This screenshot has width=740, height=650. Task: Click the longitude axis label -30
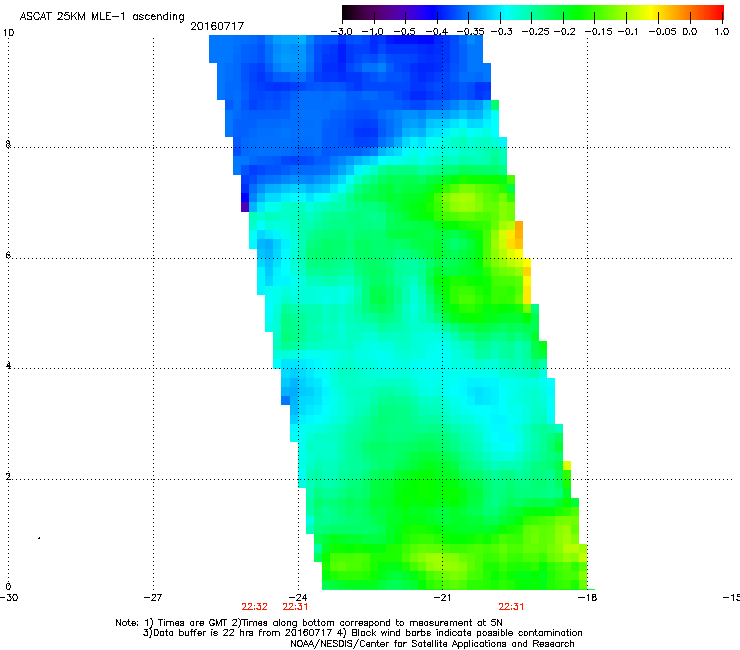(x=9, y=598)
